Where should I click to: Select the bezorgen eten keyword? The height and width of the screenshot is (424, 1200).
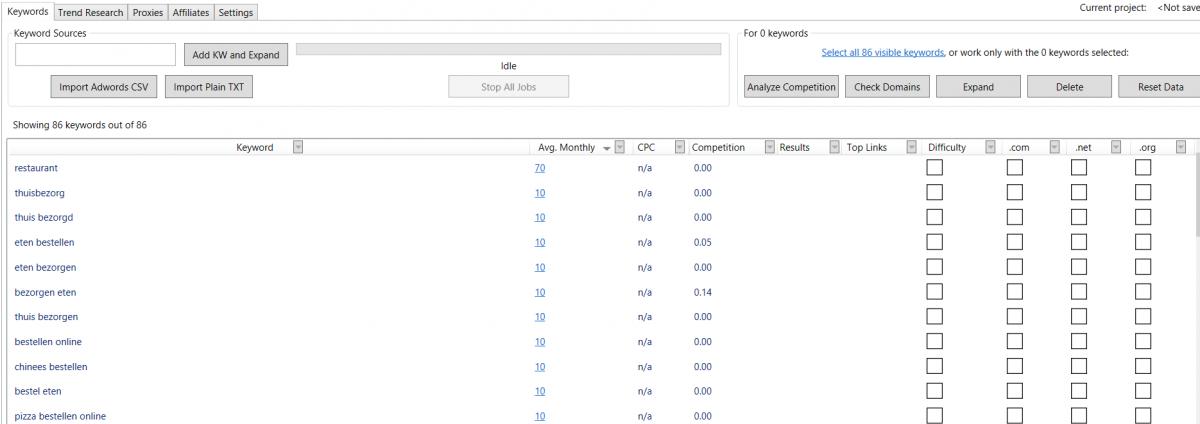(x=45, y=292)
